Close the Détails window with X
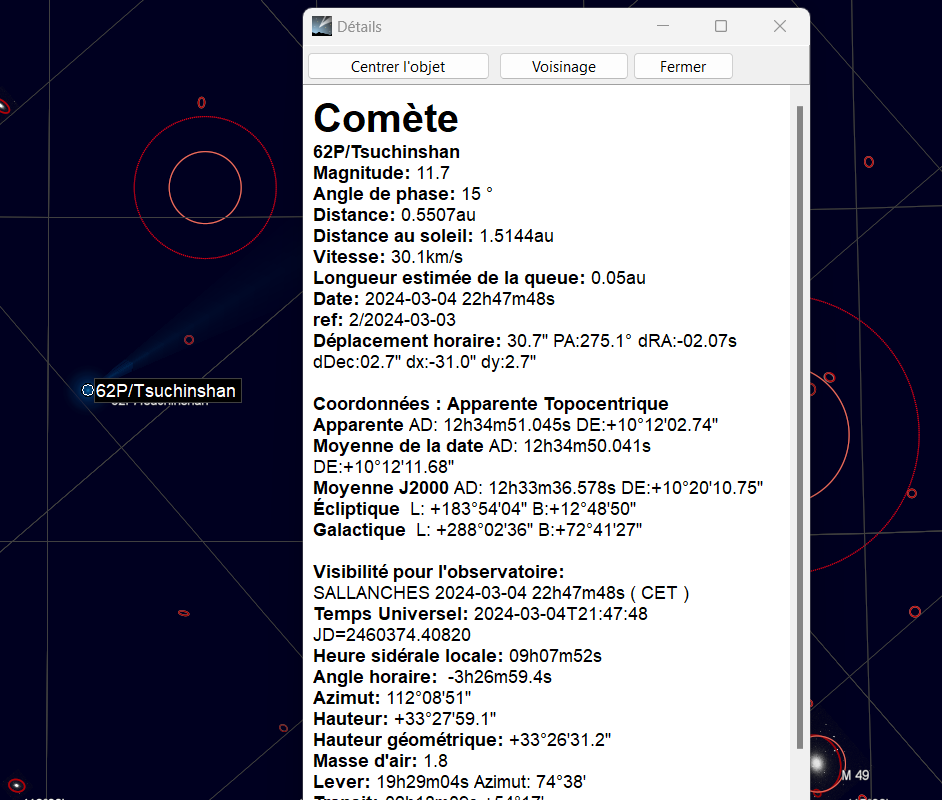 pyautogui.click(x=780, y=27)
